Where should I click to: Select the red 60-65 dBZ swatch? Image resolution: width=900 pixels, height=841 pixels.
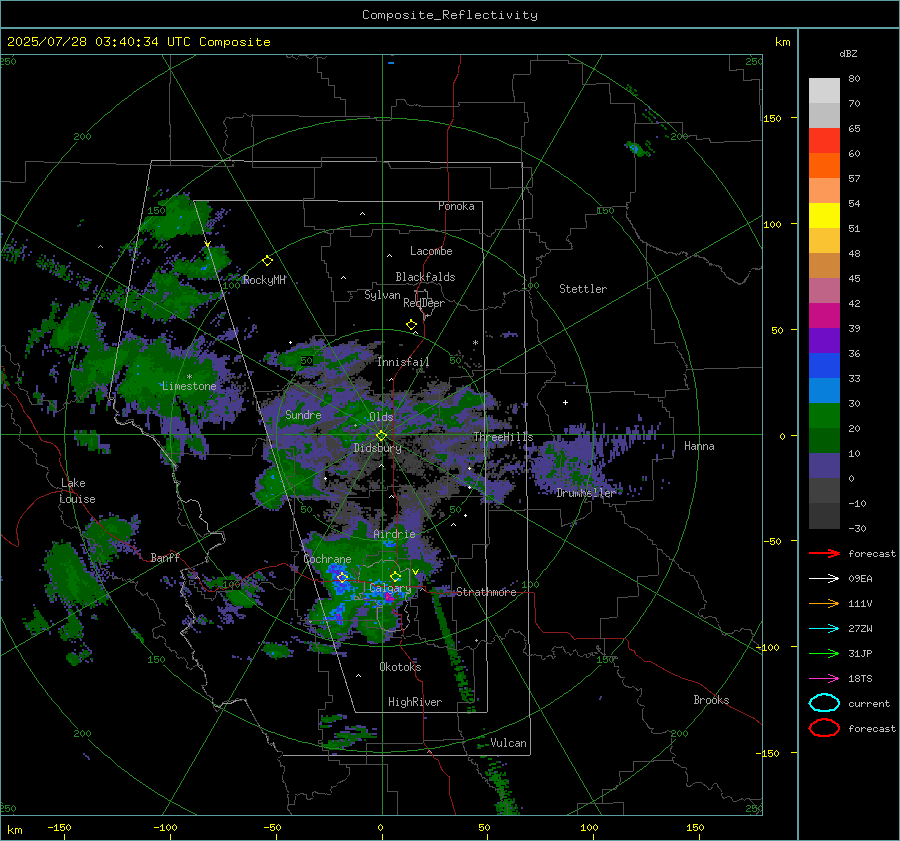click(824, 141)
